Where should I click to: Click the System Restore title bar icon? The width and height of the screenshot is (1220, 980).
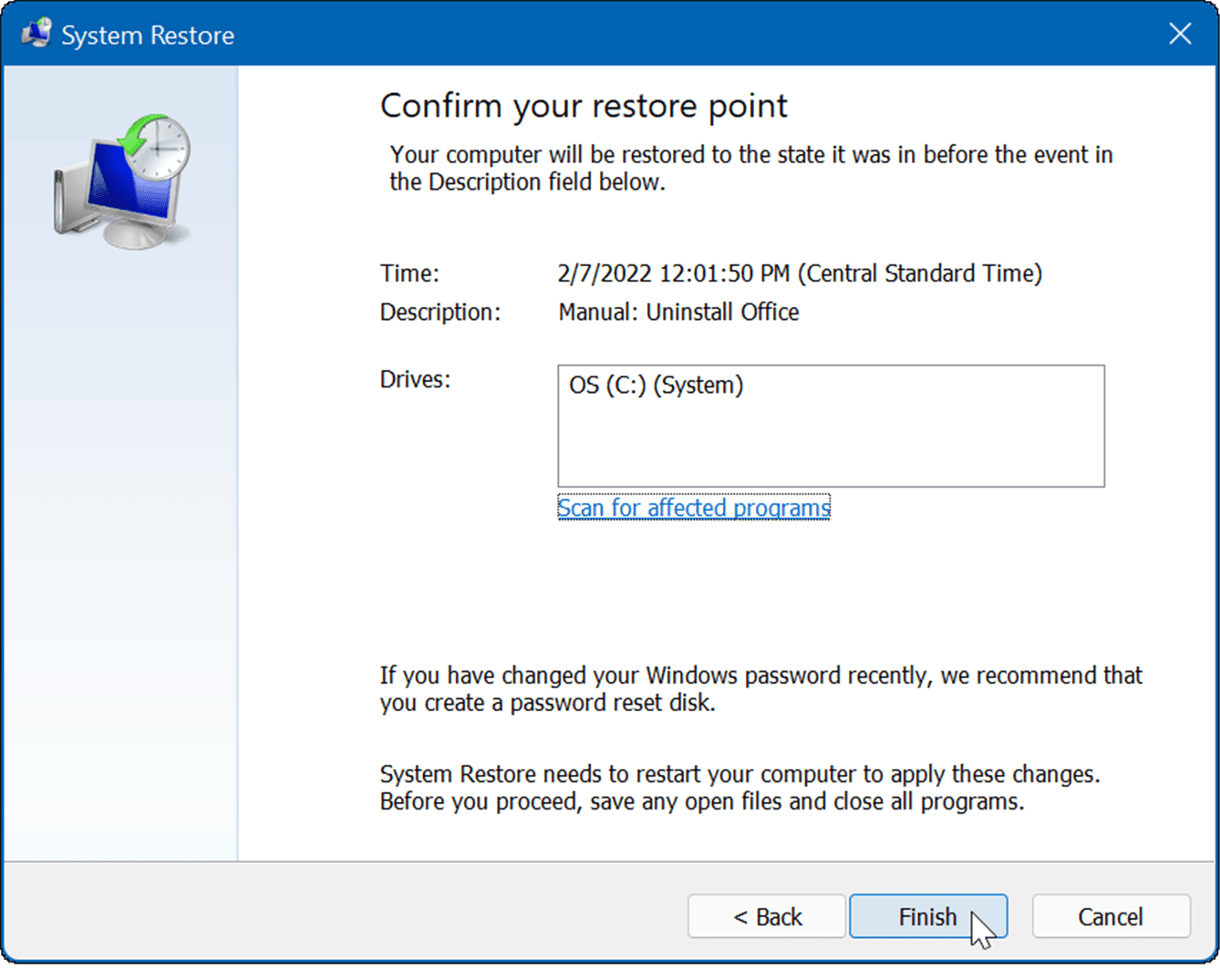point(37,35)
